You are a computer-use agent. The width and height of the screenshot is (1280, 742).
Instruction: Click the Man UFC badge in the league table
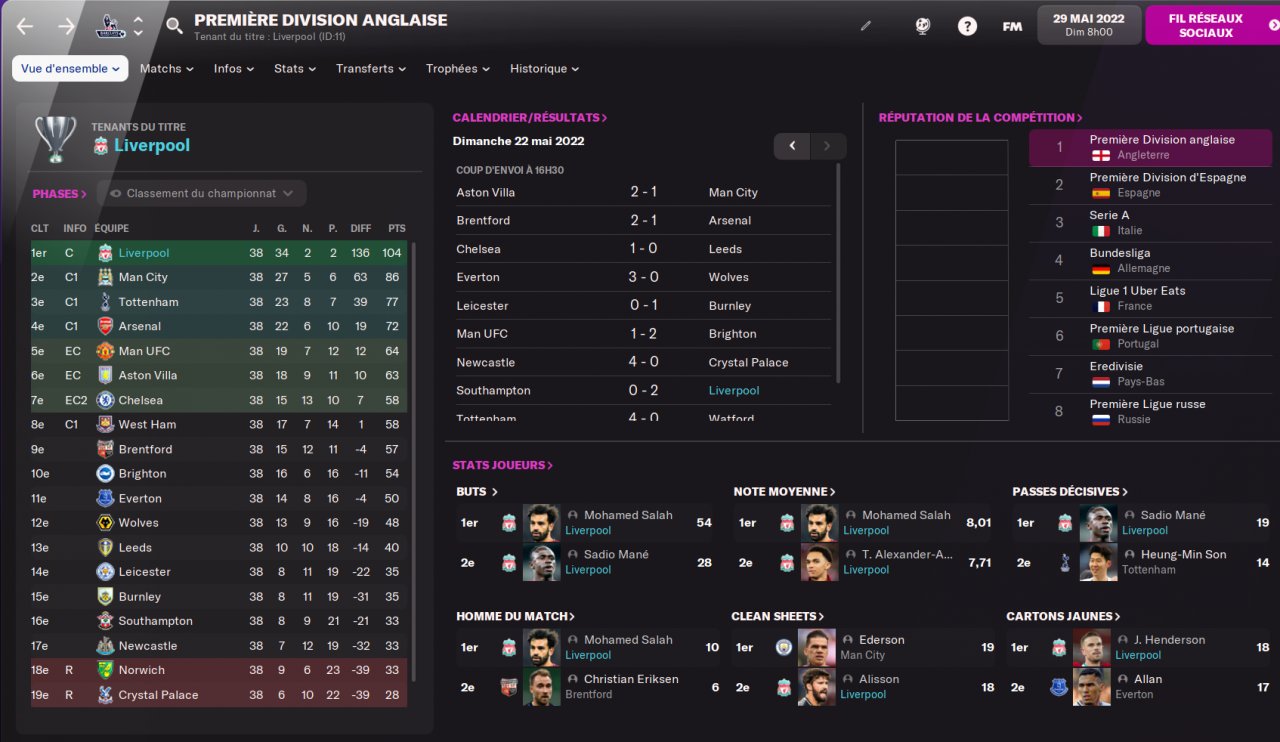105,351
